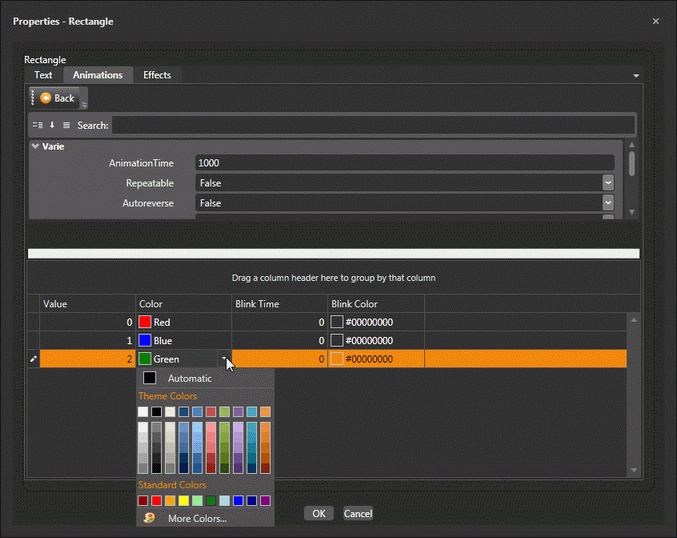Open the tab list dropdown arrow
This screenshot has height=538, width=677.
636,76
